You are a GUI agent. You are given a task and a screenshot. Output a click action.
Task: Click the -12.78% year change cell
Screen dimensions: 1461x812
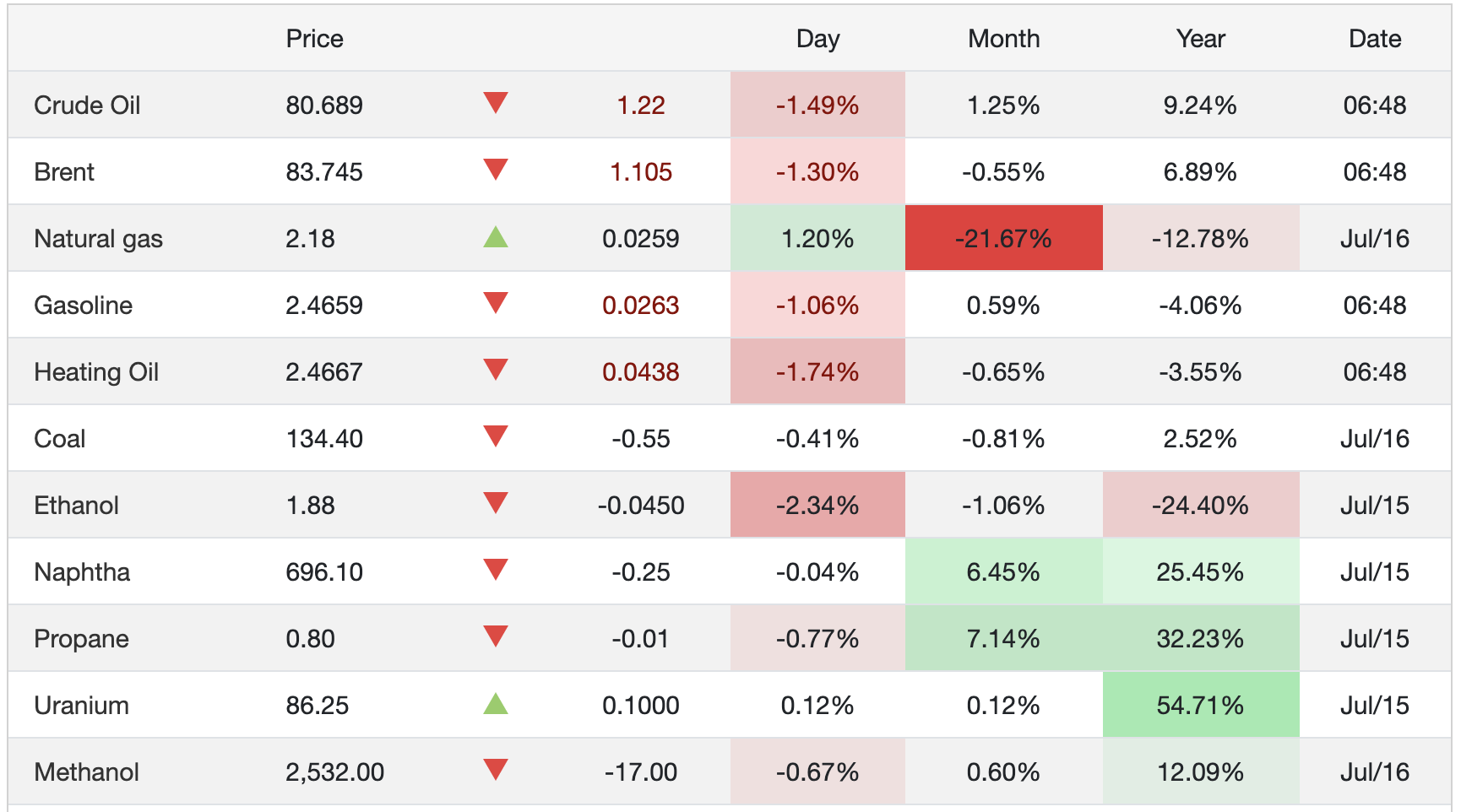1200,239
